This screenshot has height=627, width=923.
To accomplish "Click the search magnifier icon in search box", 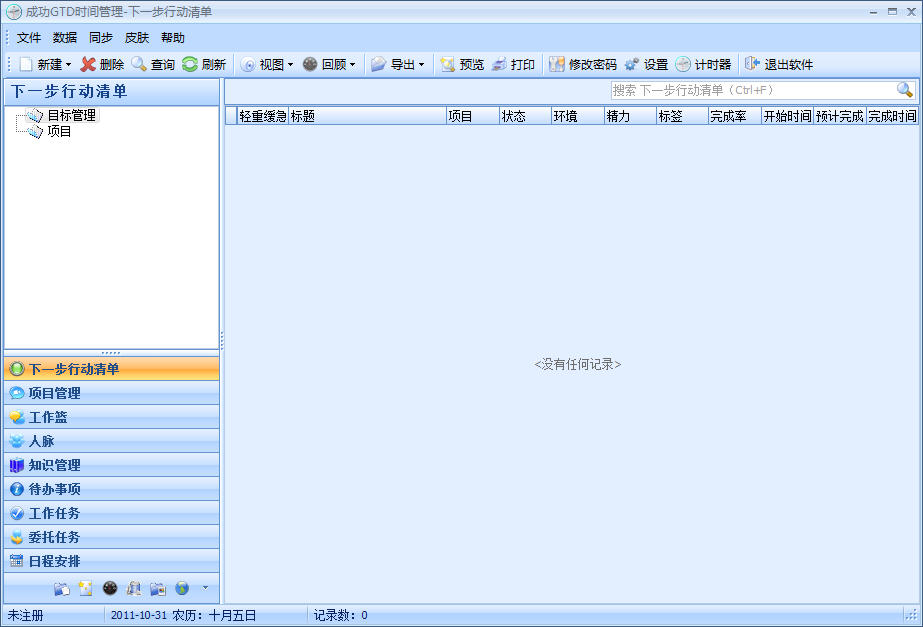I will [905, 90].
